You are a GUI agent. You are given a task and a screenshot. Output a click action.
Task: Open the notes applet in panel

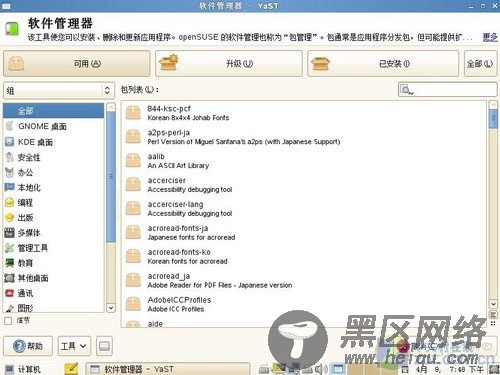(71, 369)
